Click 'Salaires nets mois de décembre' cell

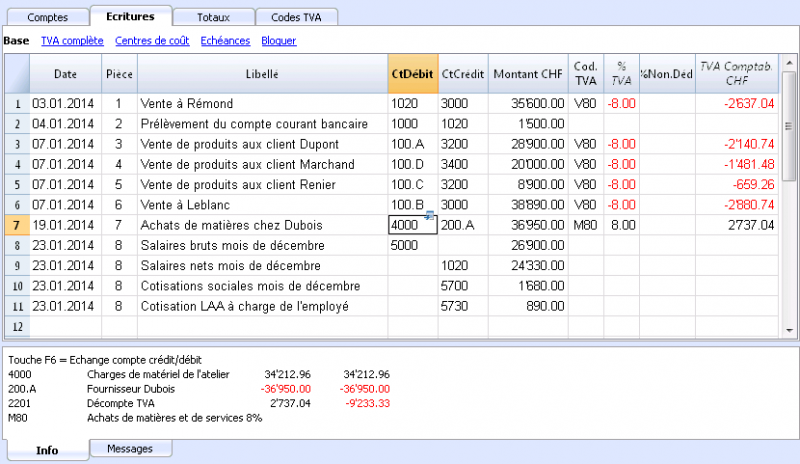point(262,266)
